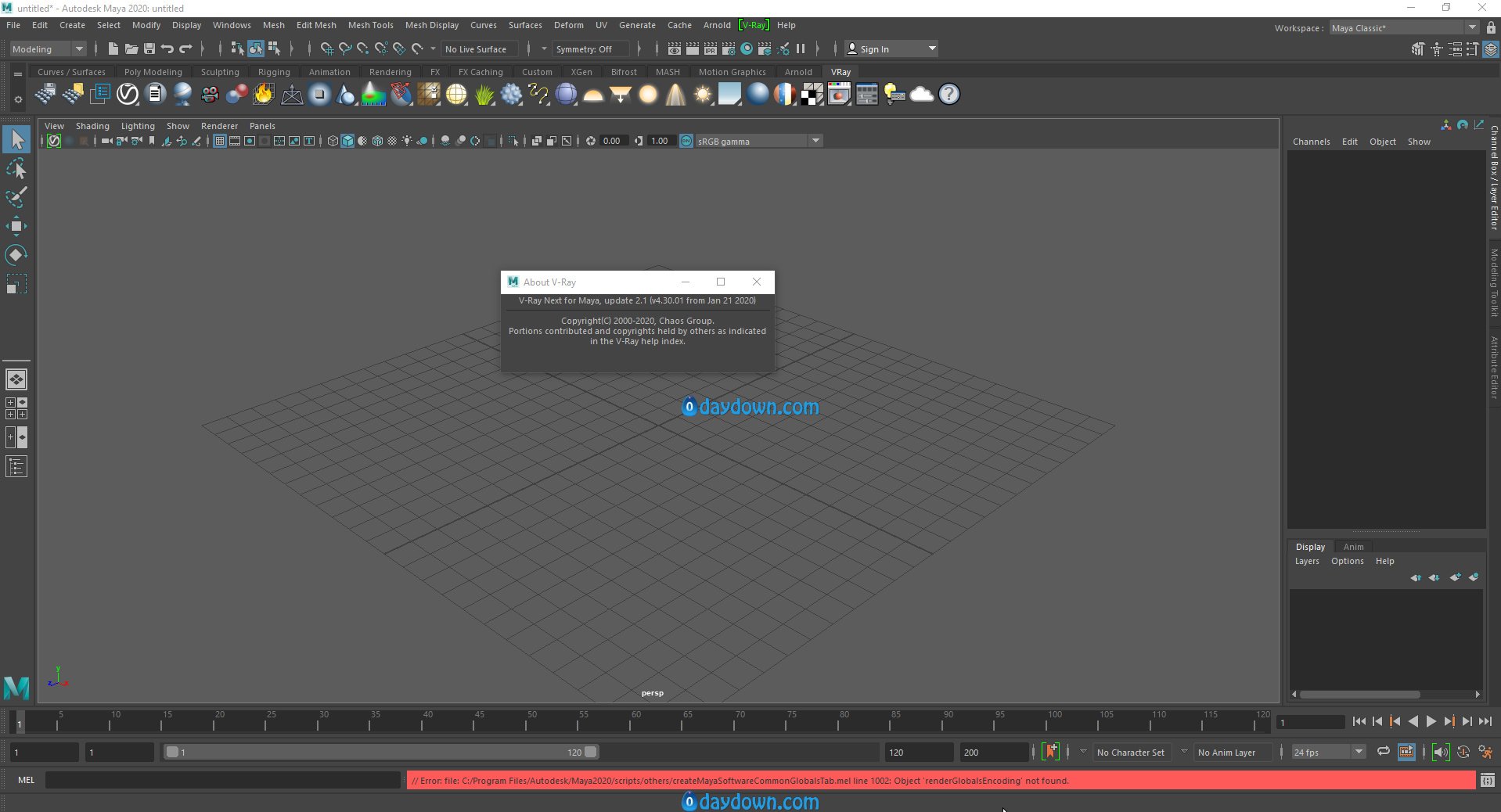Open the sRGB gamma view transform dropdown
The height and width of the screenshot is (812, 1501).
pyautogui.click(x=758, y=141)
